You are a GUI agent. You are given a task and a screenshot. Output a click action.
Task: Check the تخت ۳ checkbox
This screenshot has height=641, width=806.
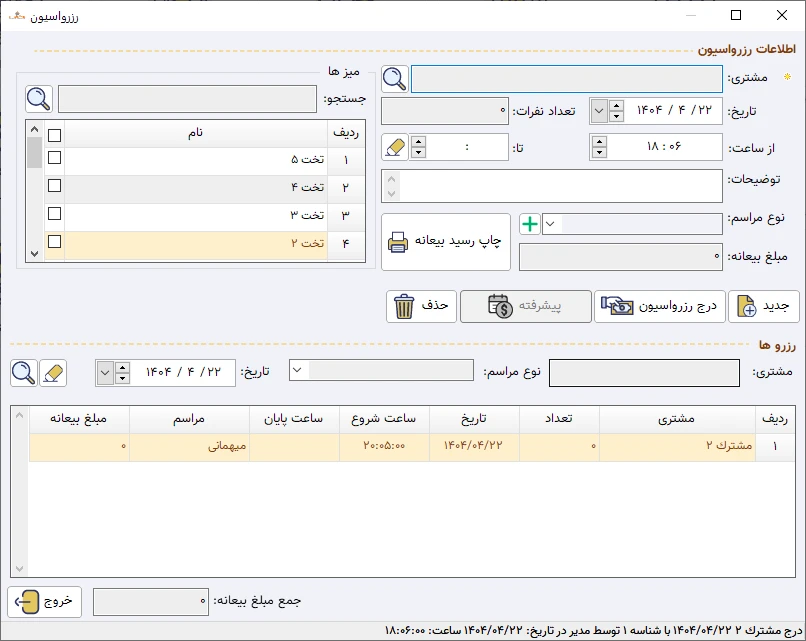(x=54, y=213)
